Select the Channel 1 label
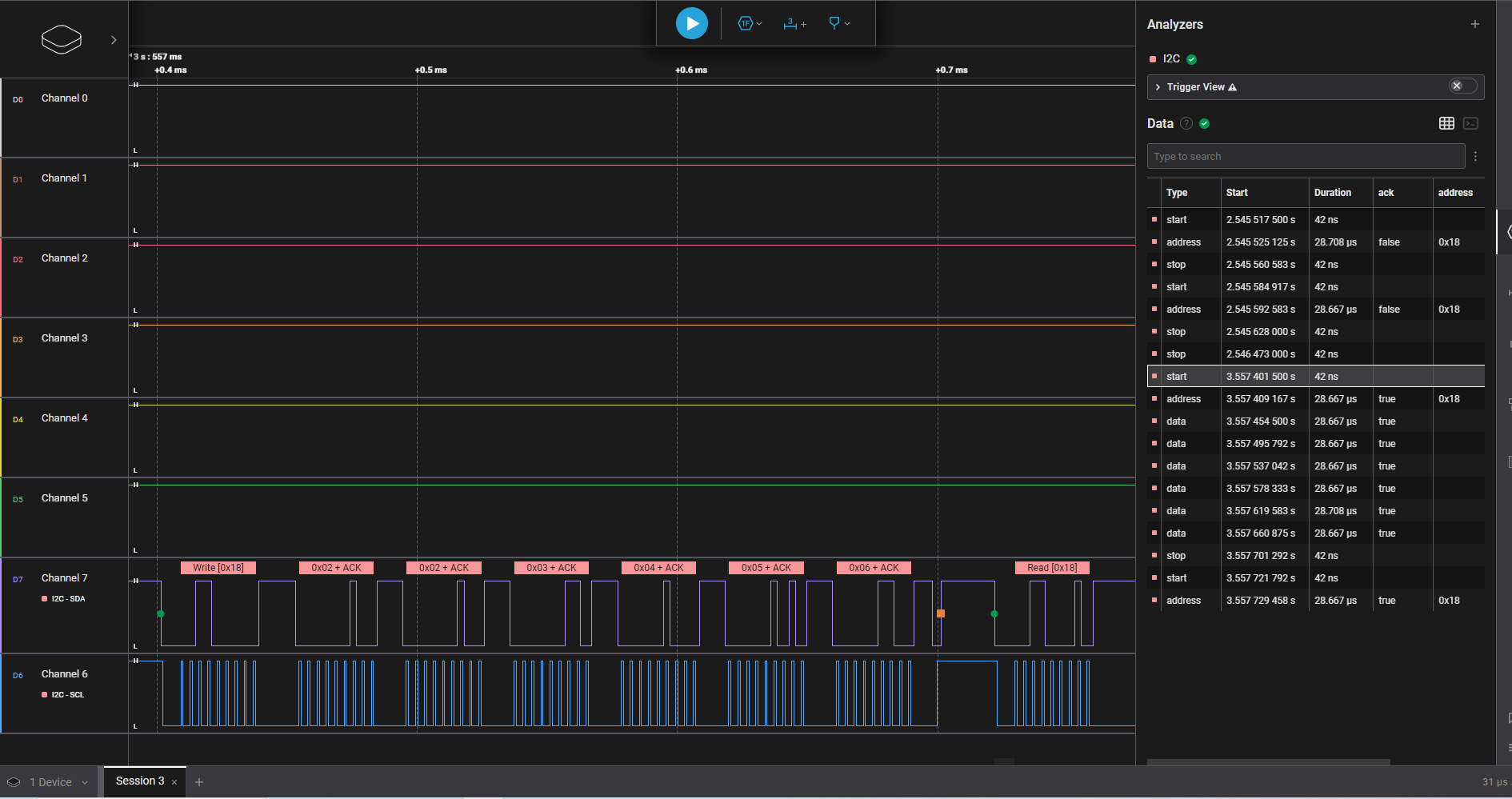Image resolution: width=1512 pixels, height=799 pixels. tap(64, 178)
